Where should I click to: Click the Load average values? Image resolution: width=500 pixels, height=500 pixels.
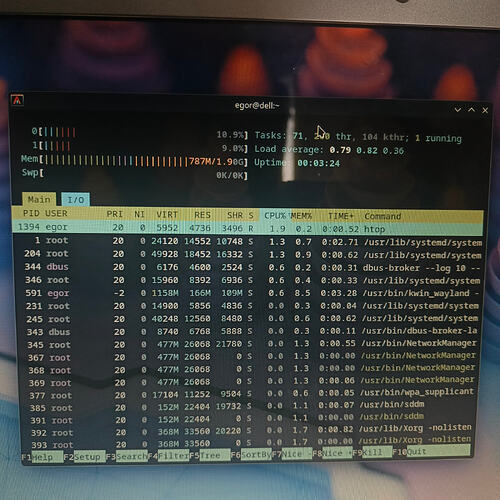tap(367, 150)
